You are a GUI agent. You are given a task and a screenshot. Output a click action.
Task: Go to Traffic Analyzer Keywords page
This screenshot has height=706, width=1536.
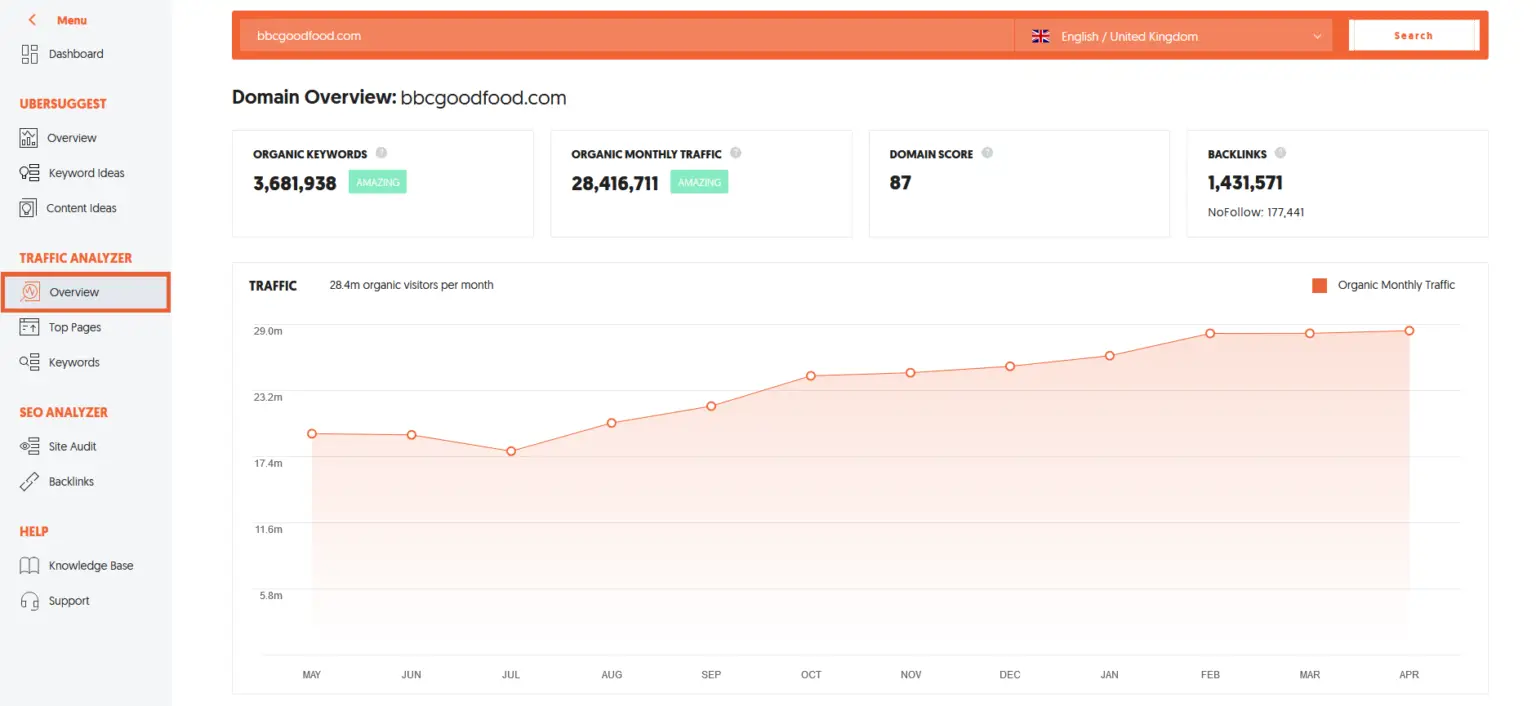tap(73, 362)
